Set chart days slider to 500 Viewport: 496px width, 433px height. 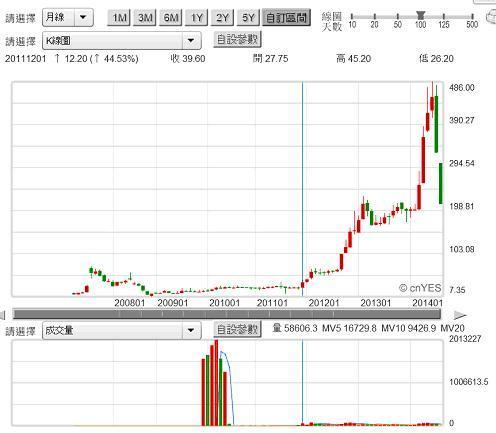(472, 16)
